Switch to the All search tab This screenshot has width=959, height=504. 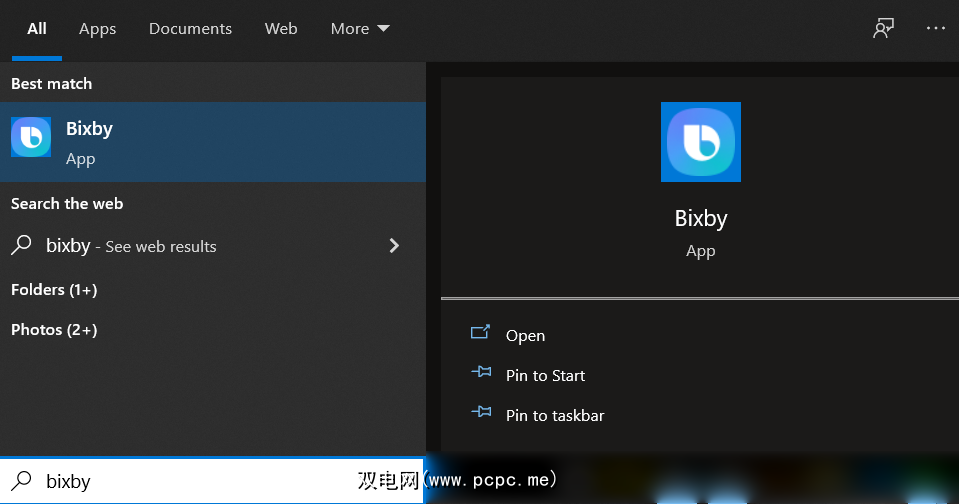tap(37, 29)
